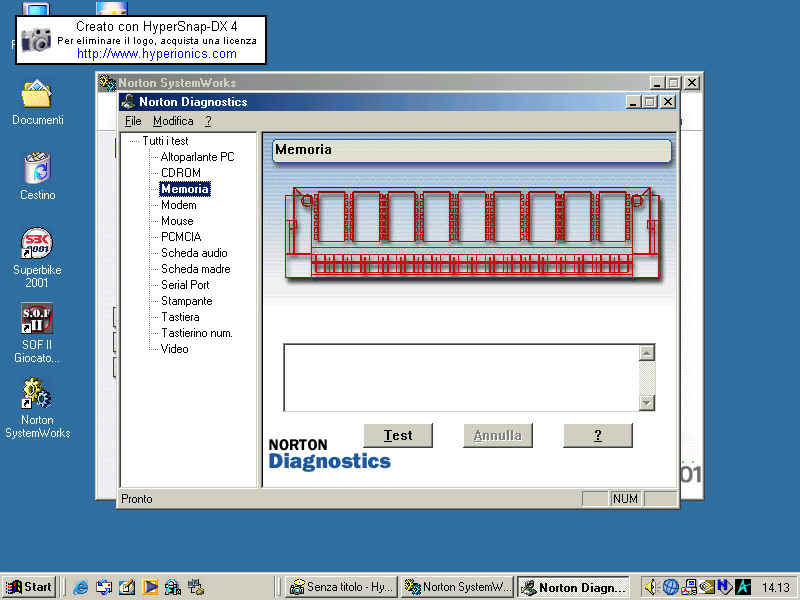
Task: Select Scheda madre test
Action: pyautogui.click(x=195, y=269)
